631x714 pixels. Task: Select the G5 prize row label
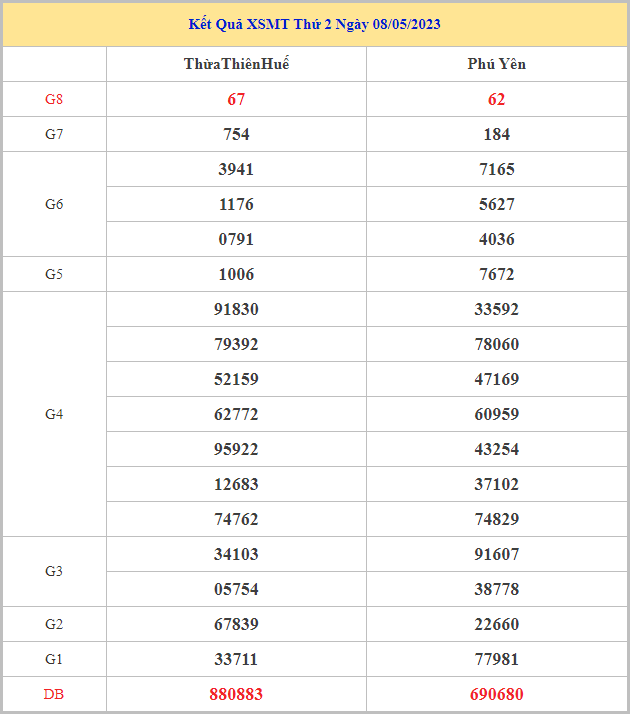coord(54,274)
